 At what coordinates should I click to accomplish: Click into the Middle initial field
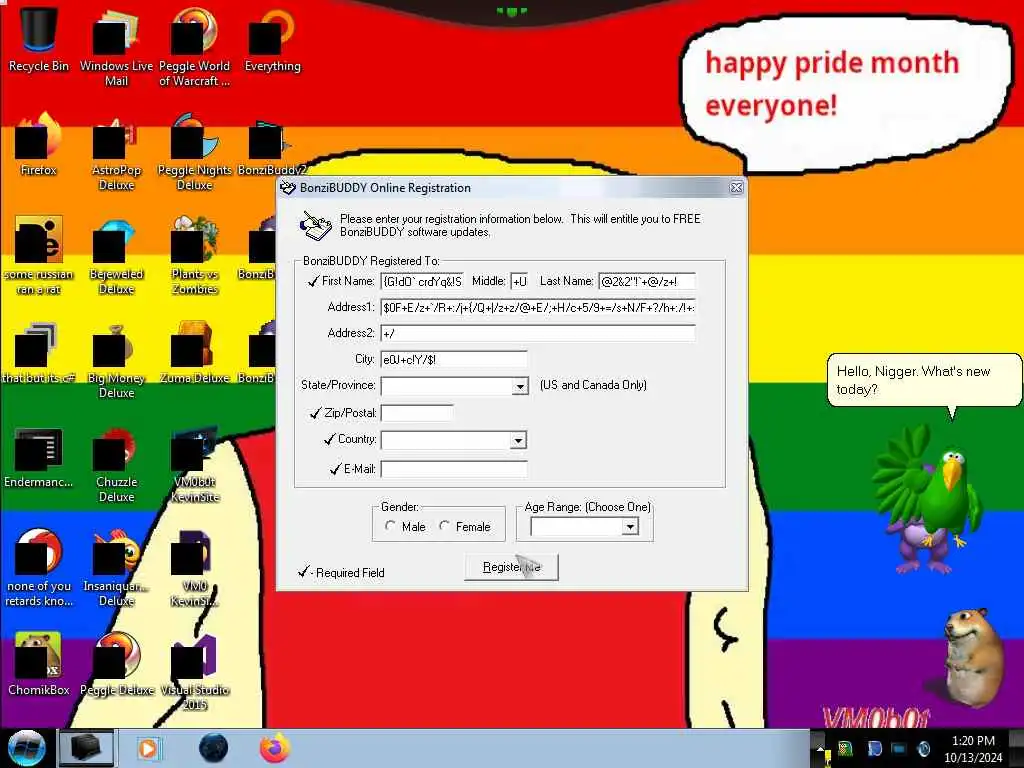point(519,281)
